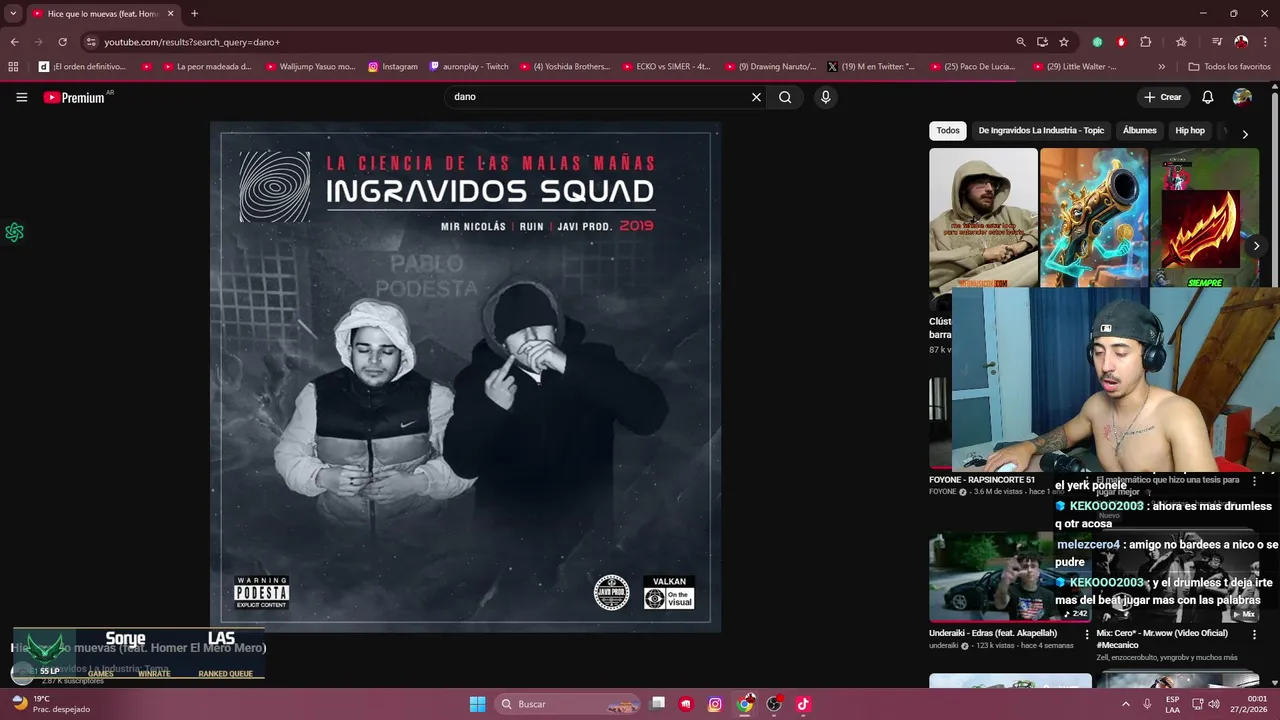
Task: Open the hooded man short thumbnail
Action: pos(983,218)
